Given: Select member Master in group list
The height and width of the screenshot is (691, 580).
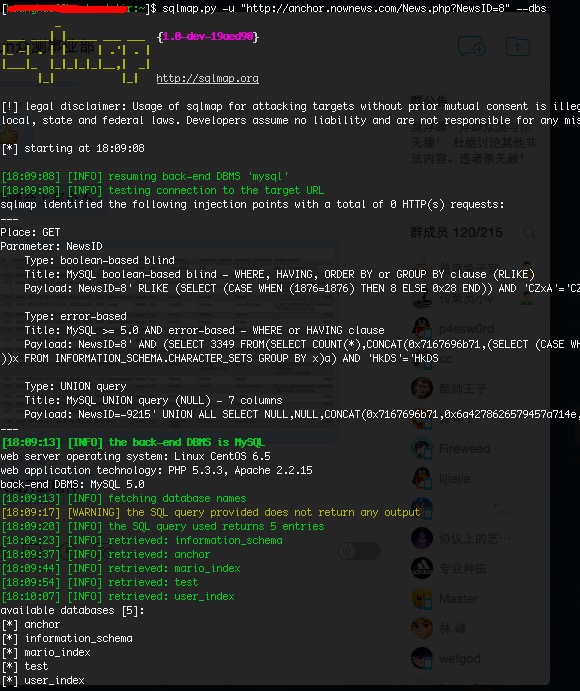Looking at the screenshot, I should click(x=458, y=598).
